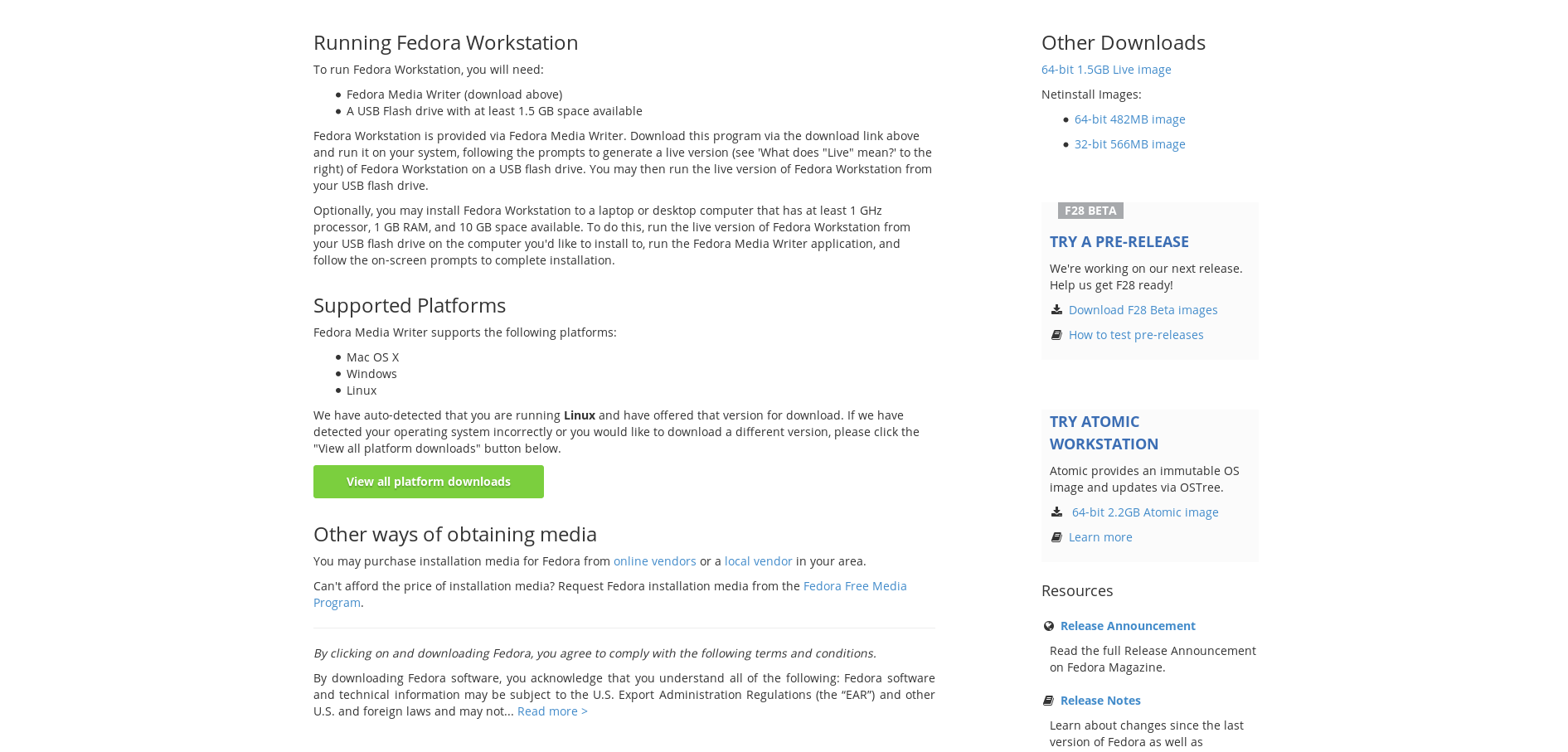Click the View all platform downloads button
This screenshot has height=752, width=1568.
click(429, 482)
